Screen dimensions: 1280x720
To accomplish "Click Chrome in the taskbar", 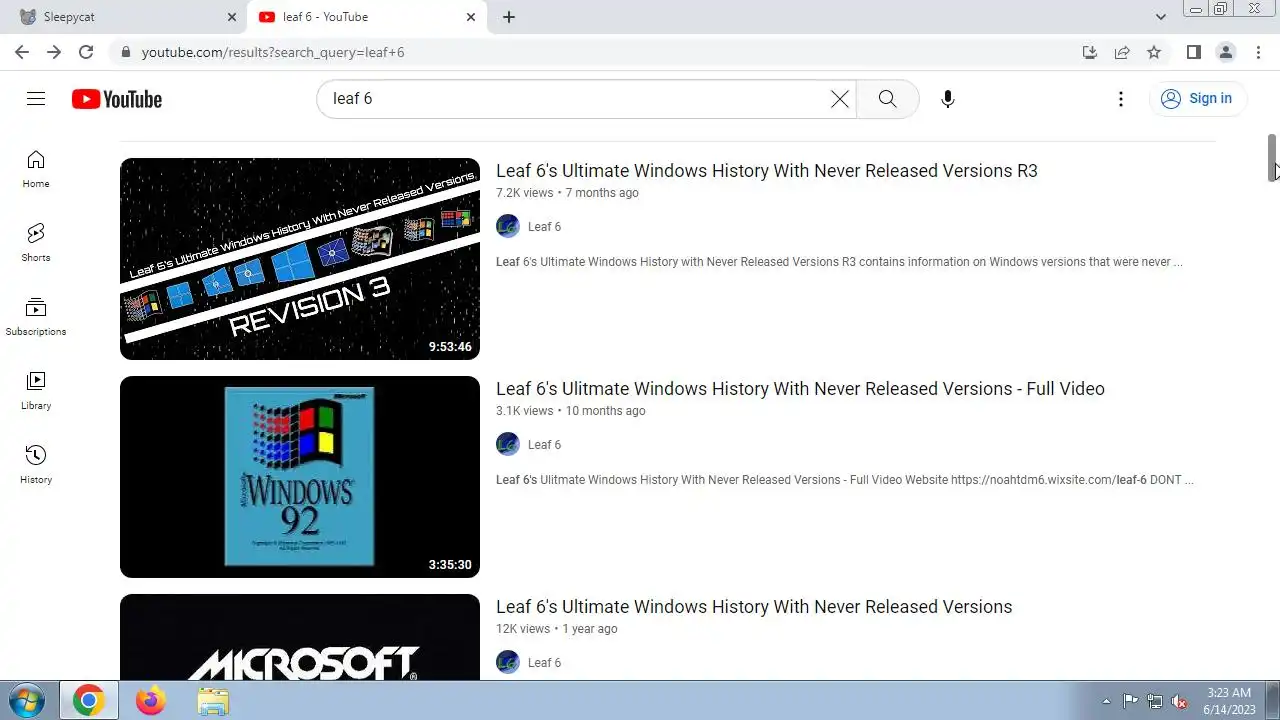I will click(x=88, y=700).
